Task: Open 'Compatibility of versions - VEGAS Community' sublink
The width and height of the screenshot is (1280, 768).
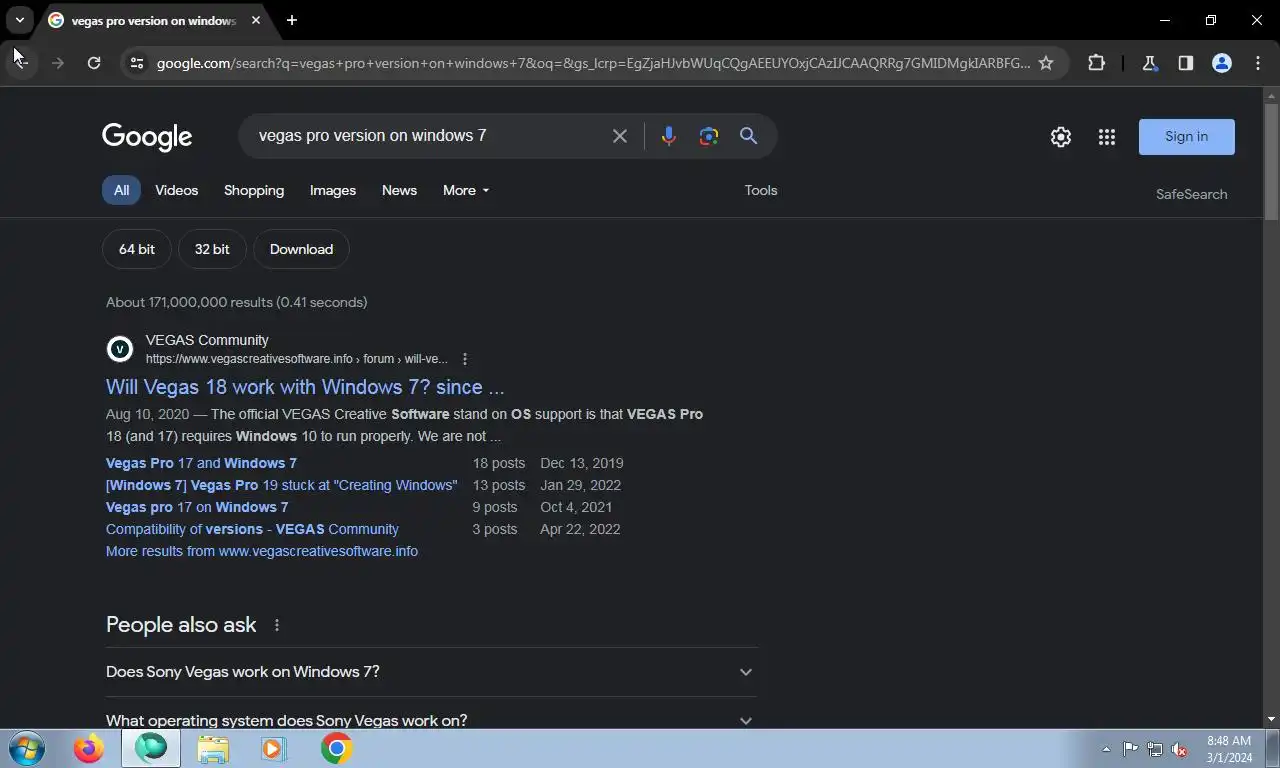Action: tap(252, 529)
